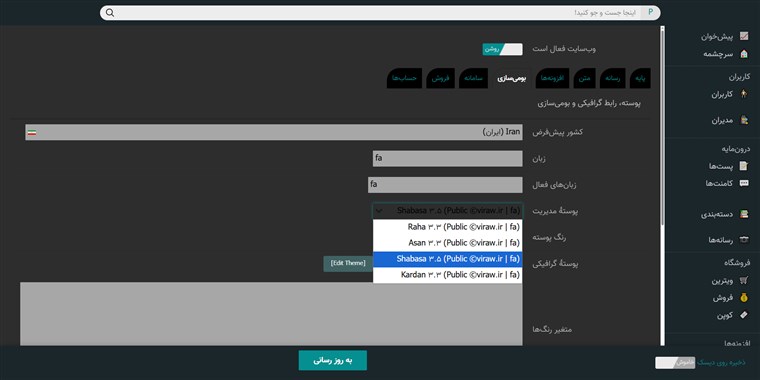Click the رسانه‌ها media box icon
Viewport: 760px width, 380px height.
(x=744, y=239)
